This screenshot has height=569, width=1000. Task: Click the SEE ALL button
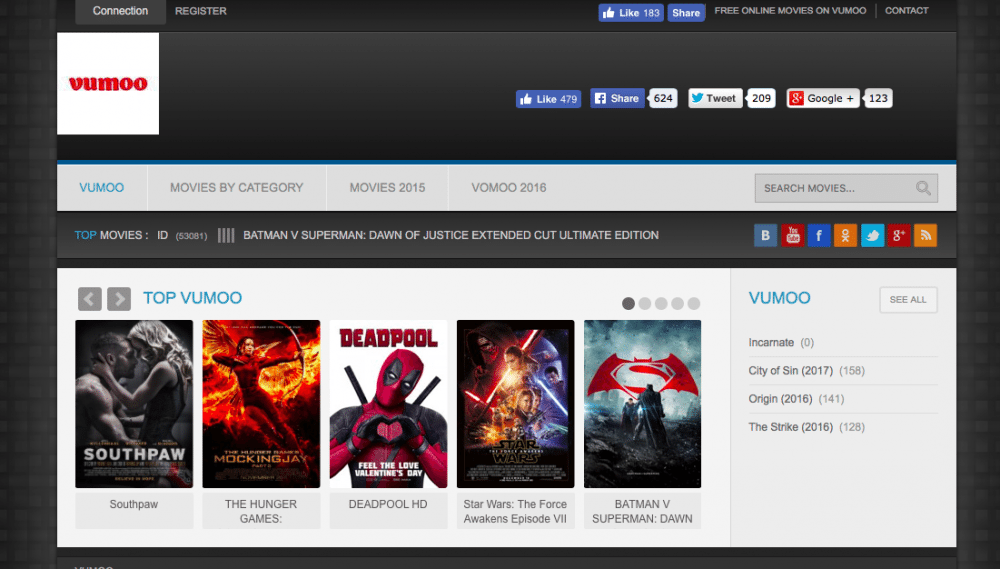point(908,300)
